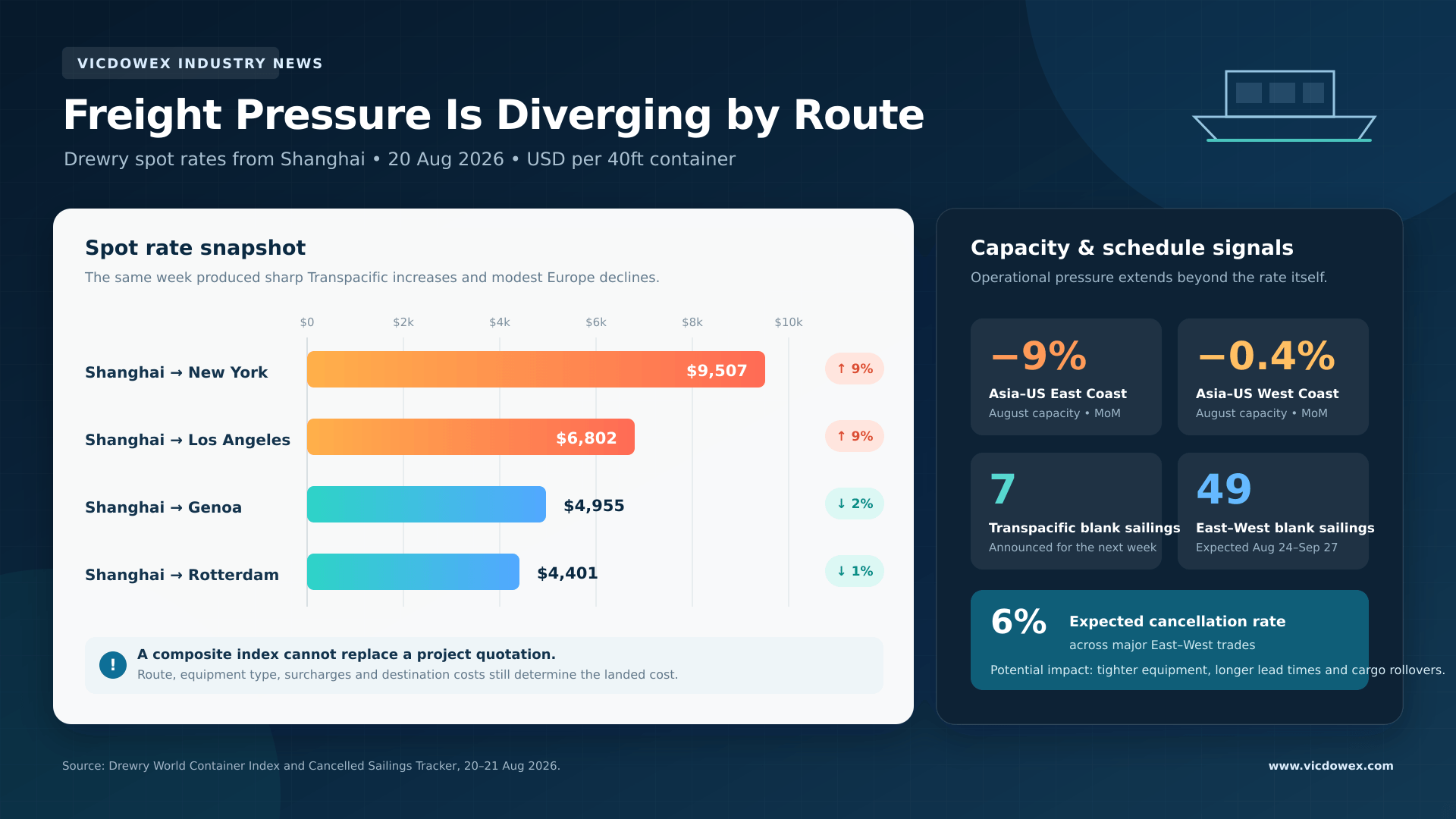Select the Shanghai to Los Angeles bar
Viewport: 1456px width, 819px height.
click(x=471, y=437)
